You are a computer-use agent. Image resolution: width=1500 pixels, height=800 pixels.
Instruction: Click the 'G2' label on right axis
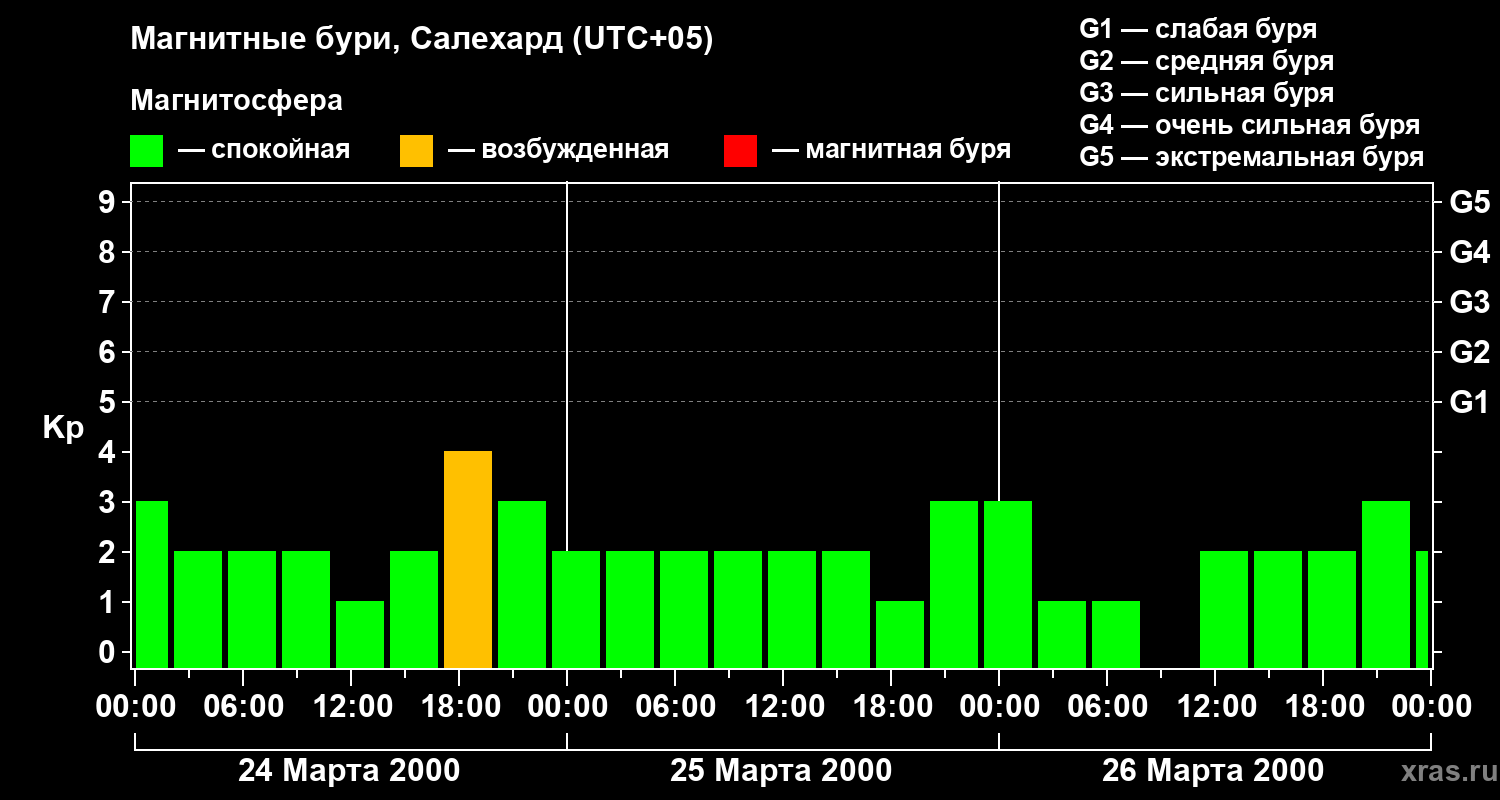(1469, 352)
